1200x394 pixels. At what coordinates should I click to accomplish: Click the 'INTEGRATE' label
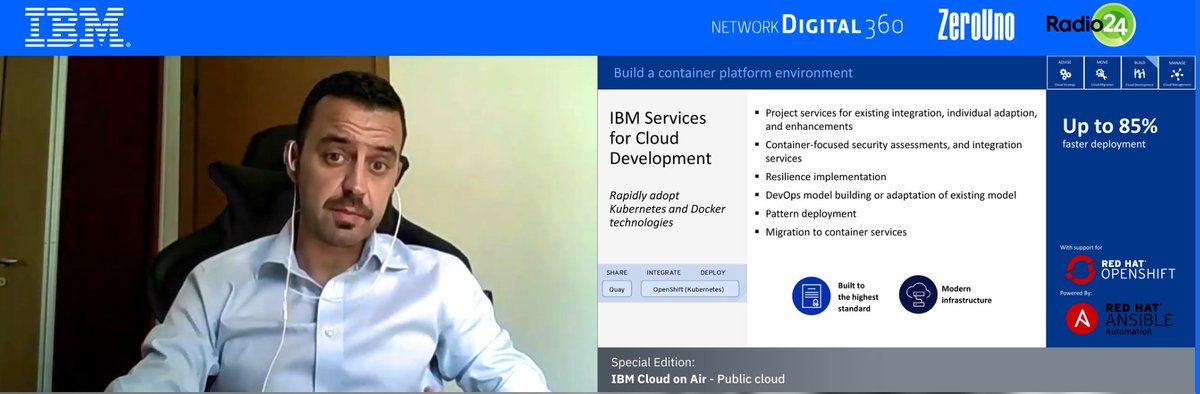663,271
